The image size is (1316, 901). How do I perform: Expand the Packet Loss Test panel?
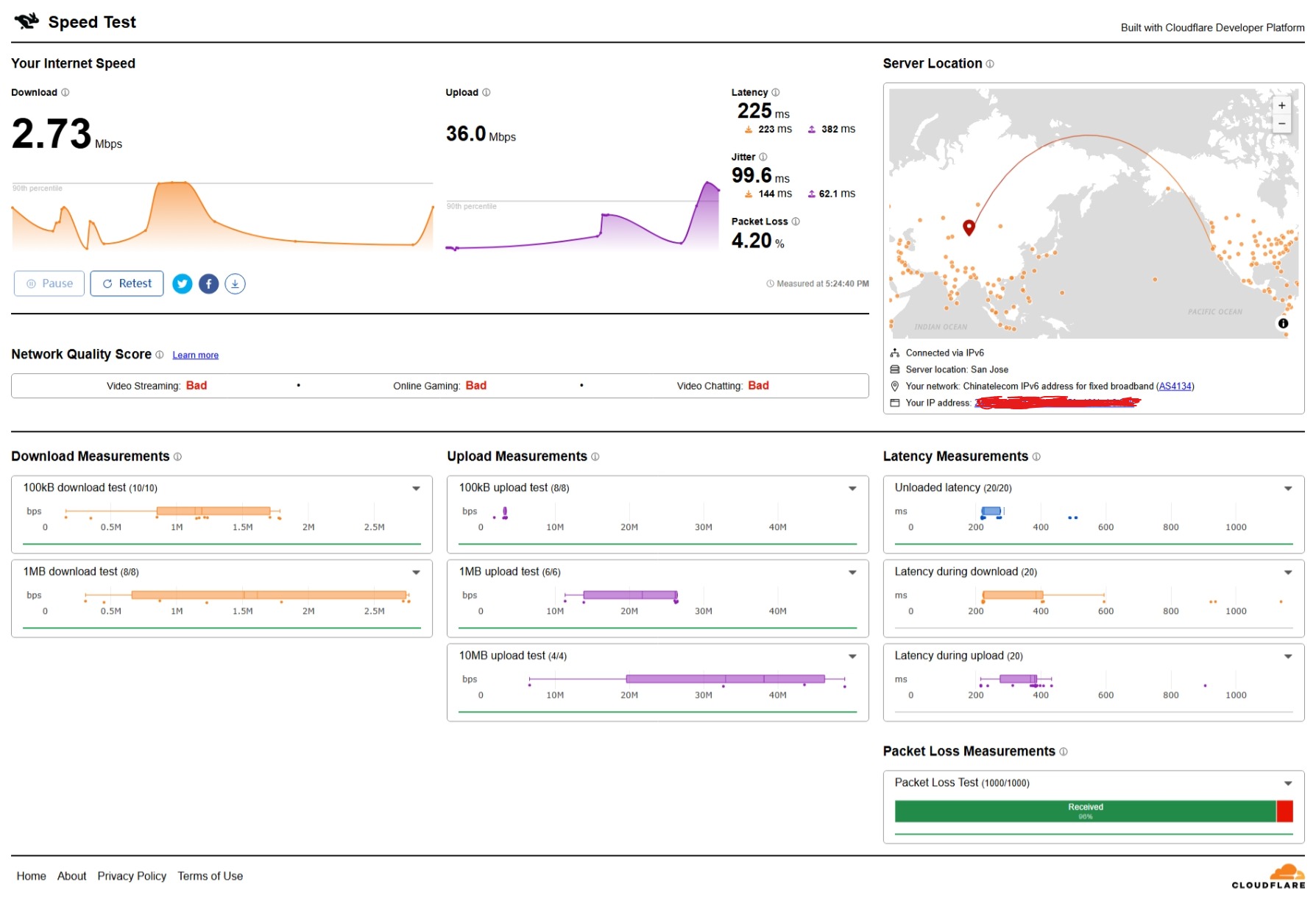click(1288, 783)
